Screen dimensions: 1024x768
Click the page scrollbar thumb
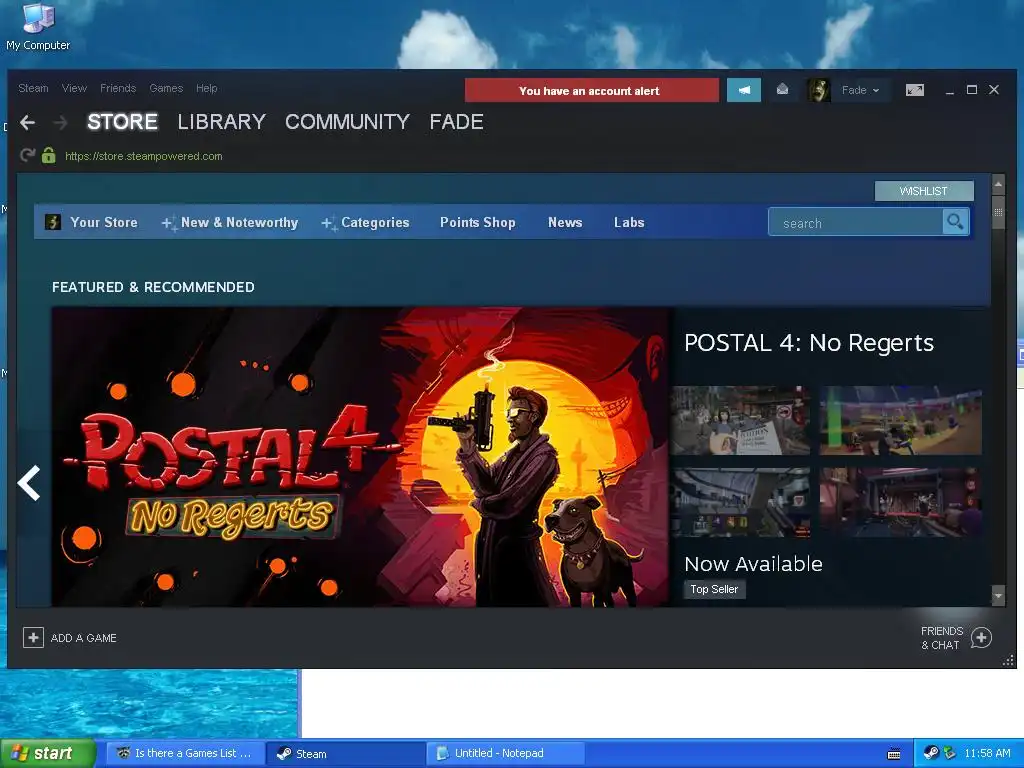998,212
